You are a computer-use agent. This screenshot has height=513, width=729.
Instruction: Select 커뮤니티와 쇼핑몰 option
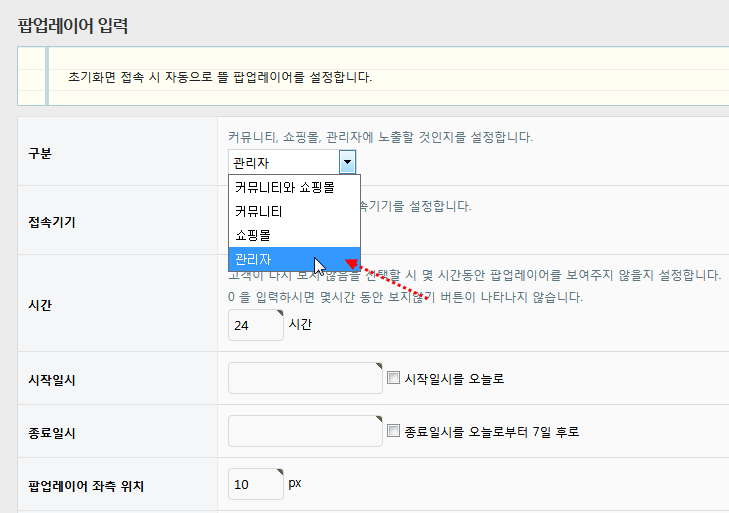coord(294,187)
